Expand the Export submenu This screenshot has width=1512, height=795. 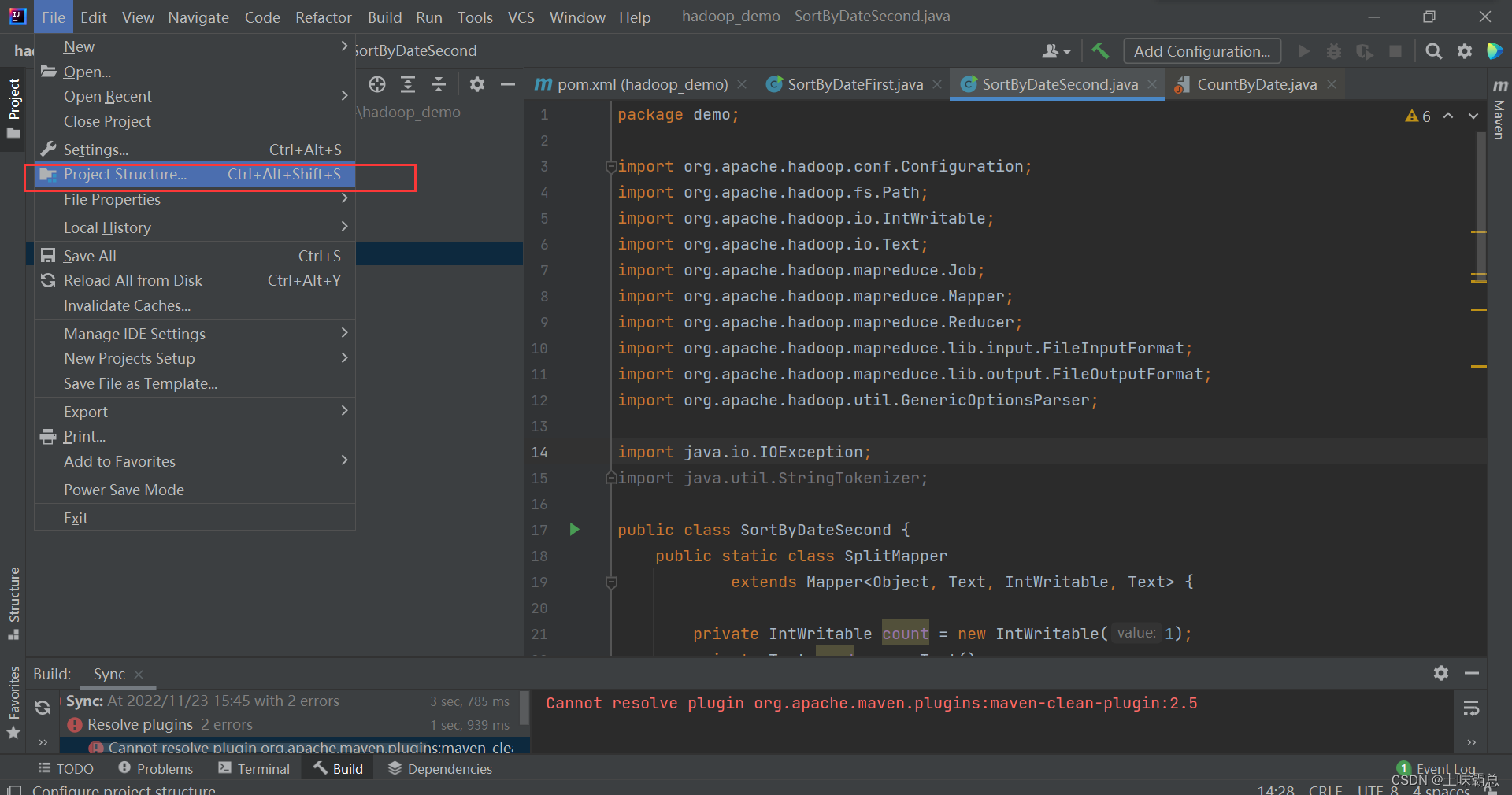click(x=195, y=412)
